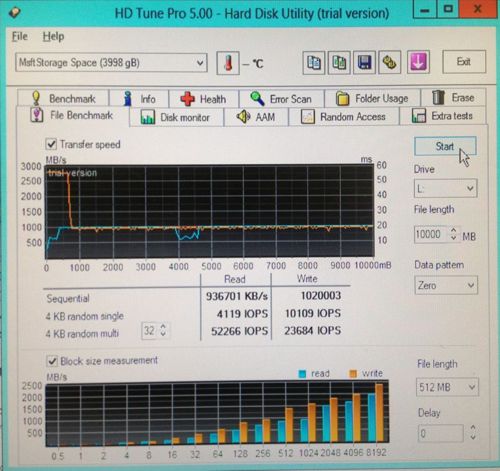This screenshot has width=500, height=471.
Task: Increase file length with up arrow
Action: (x=453, y=230)
